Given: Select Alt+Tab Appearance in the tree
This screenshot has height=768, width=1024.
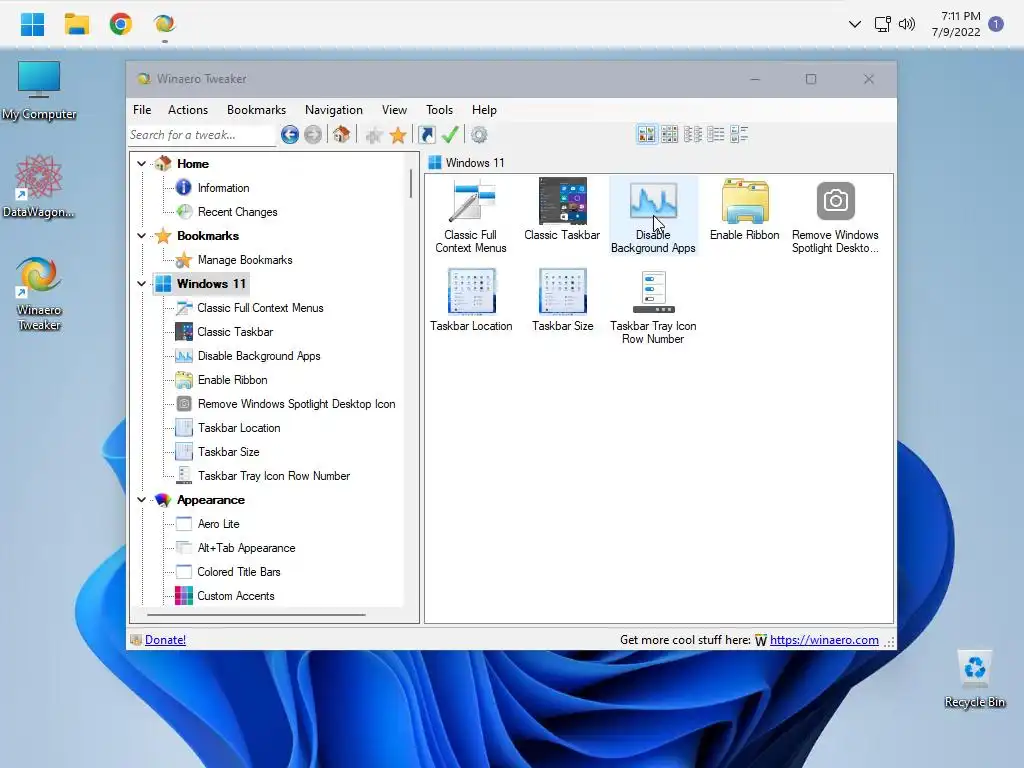Looking at the screenshot, I should coord(246,549).
